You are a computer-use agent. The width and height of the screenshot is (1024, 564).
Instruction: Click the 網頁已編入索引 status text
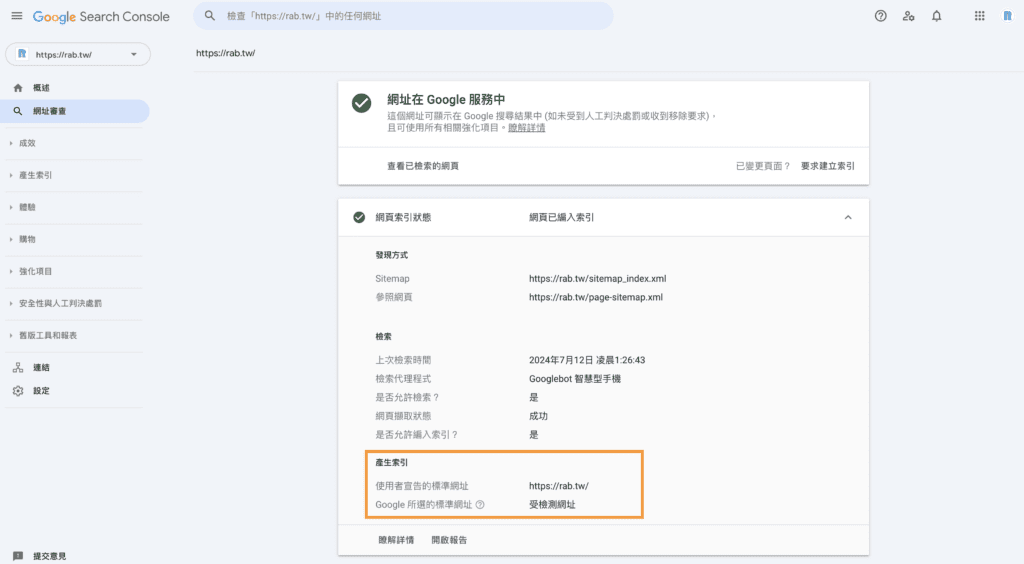coord(562,217)
